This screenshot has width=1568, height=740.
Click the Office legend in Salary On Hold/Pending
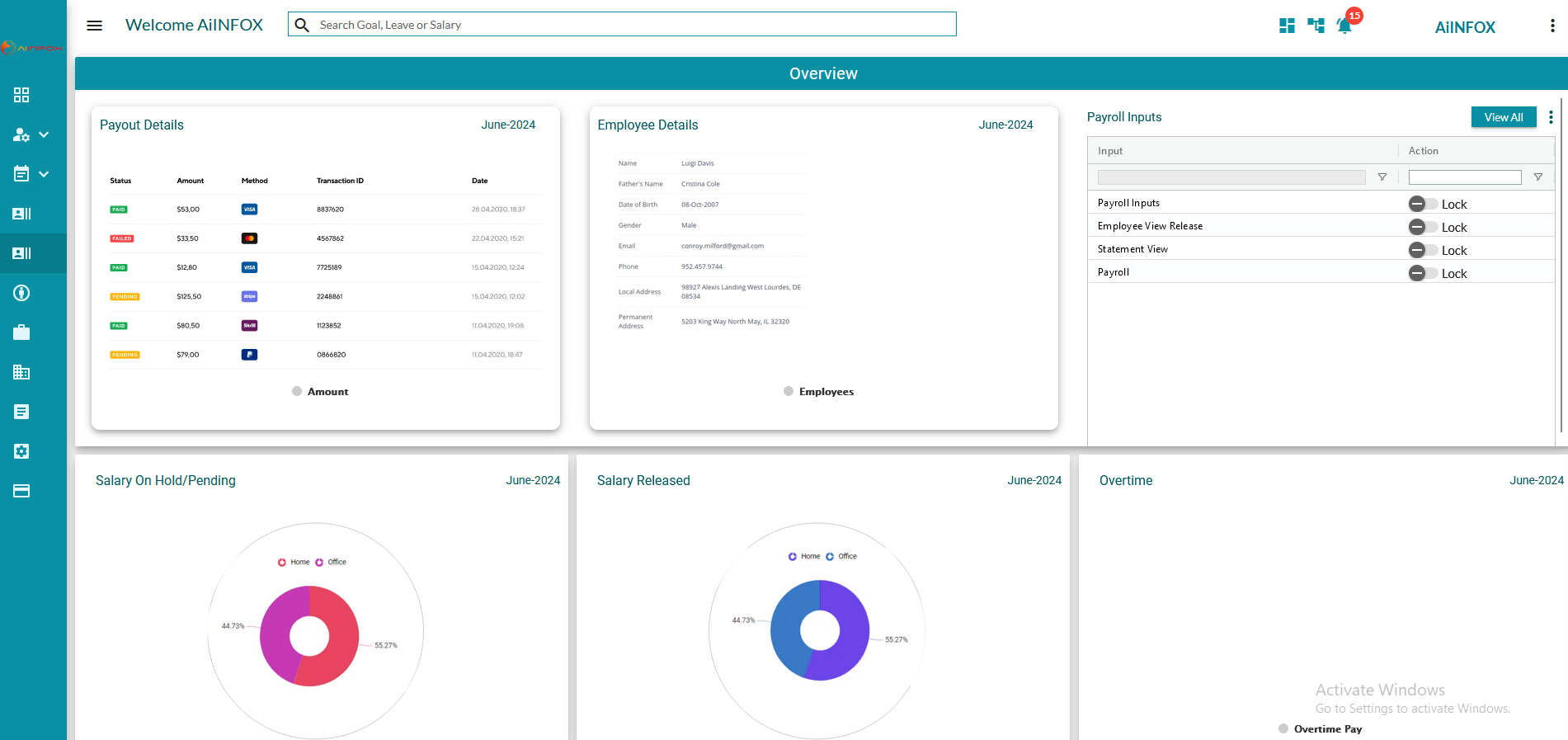331,563
